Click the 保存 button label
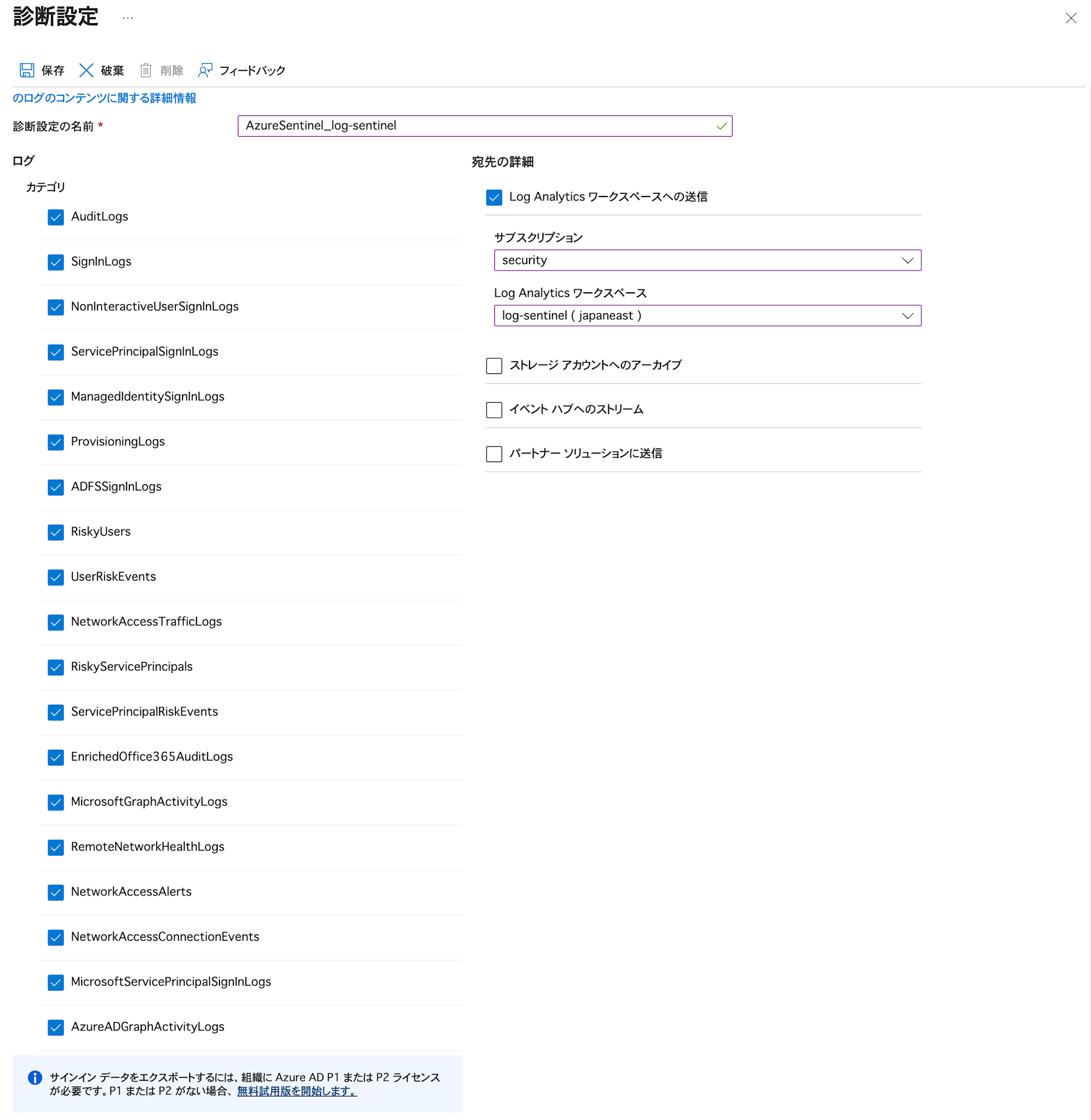1091x1120 pixels. [x=53, y=71]
